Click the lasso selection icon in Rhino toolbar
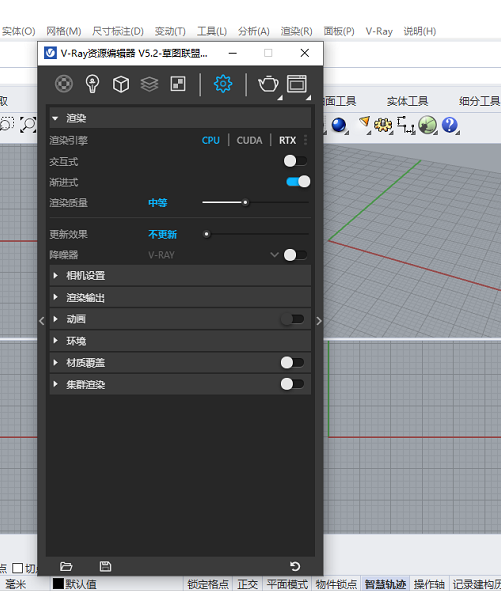Screen dimensions: 501x591 [x=7, y=124]
